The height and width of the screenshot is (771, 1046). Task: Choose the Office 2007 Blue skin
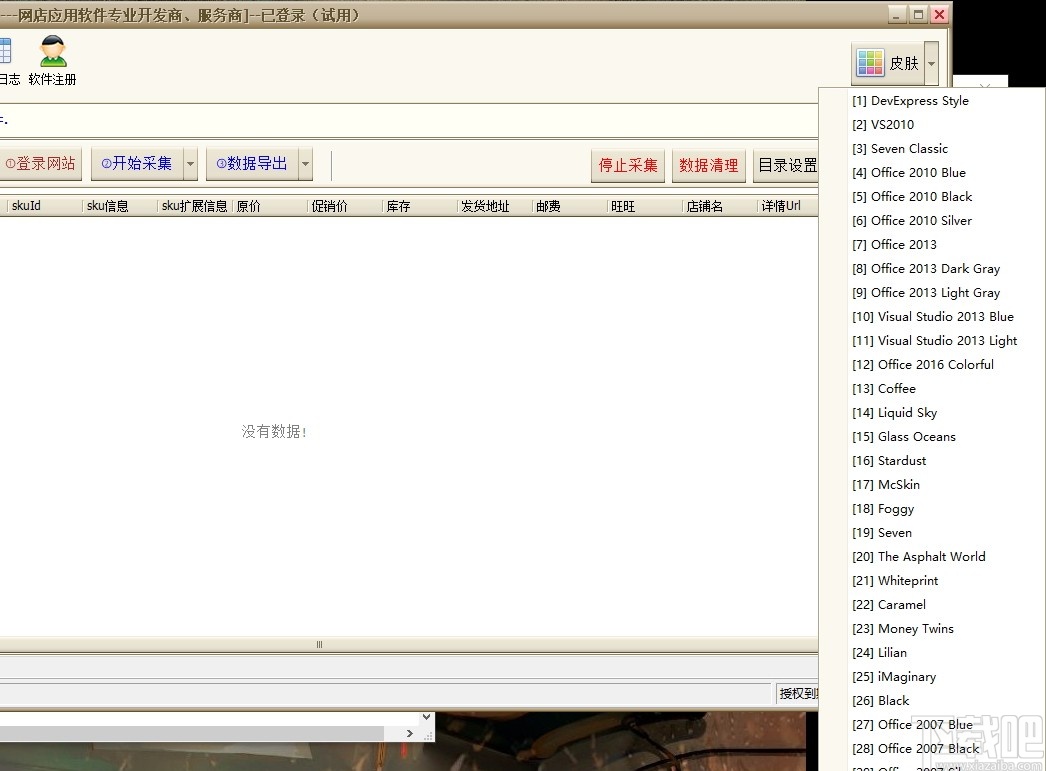912,725
